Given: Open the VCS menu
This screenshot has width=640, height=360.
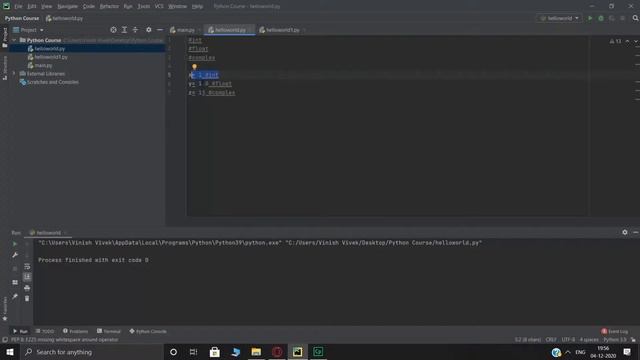Looking at the screenshot, I should pyautogui.click(x=159, y=6).
